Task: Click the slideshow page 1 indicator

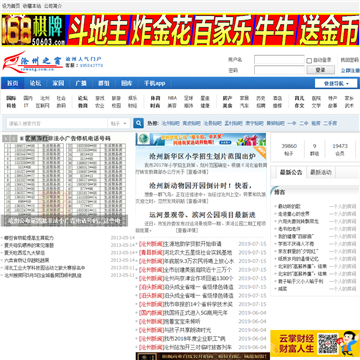Action: (x=6, y=138)
